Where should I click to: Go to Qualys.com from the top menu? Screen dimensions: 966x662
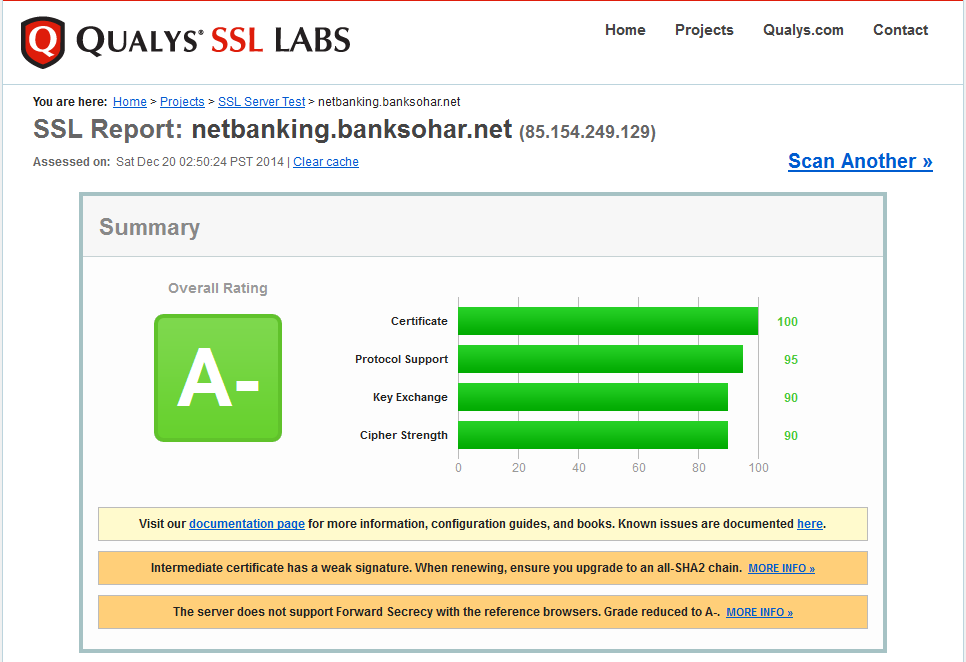803,30
